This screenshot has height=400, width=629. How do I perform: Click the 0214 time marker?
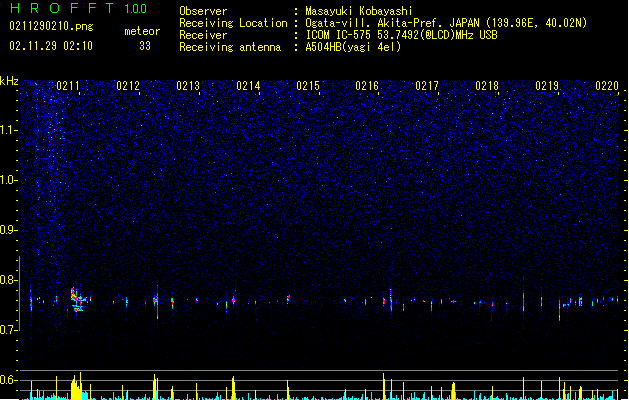click(x=248, y=86)
